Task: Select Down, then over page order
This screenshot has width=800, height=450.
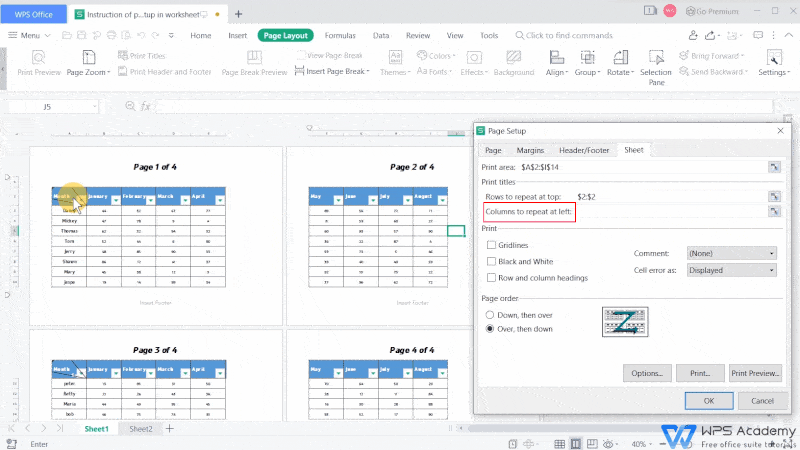Action: 490,315
